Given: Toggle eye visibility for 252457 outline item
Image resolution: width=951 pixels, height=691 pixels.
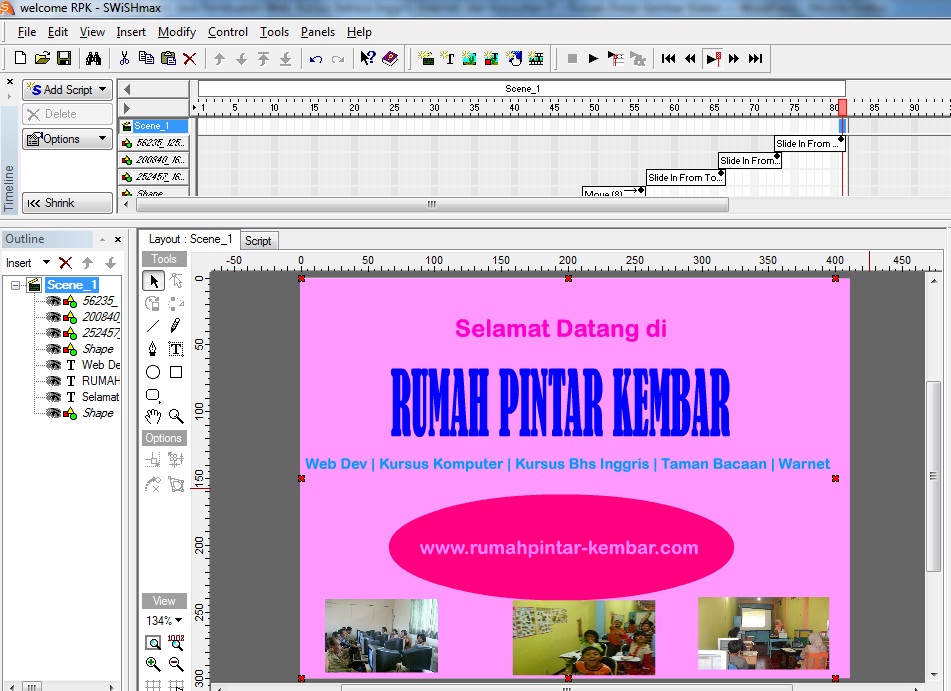Looking at the screenshot, I should [x=54, y=332].
